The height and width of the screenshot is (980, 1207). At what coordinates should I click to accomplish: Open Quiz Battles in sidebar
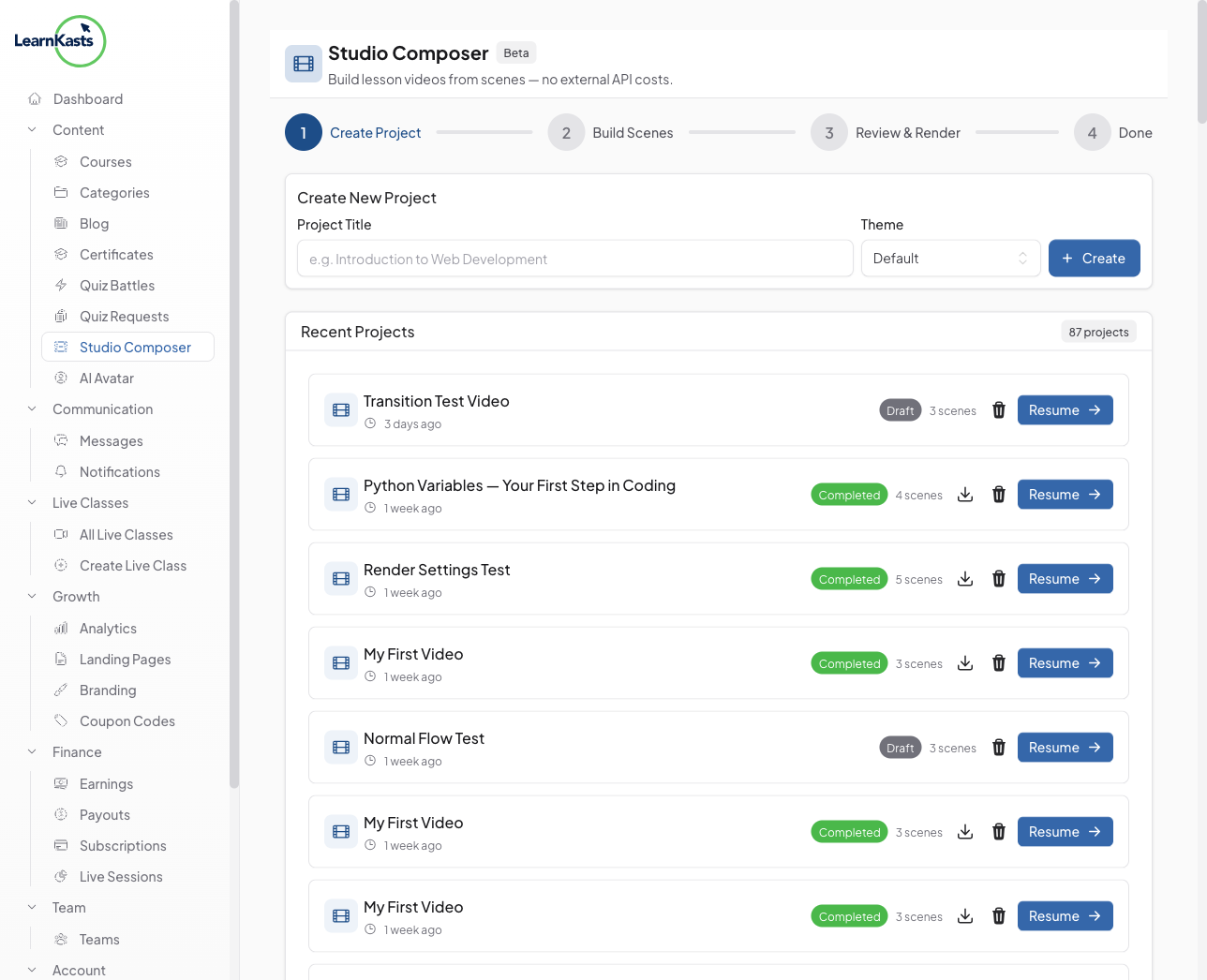[x=117, y=286]
